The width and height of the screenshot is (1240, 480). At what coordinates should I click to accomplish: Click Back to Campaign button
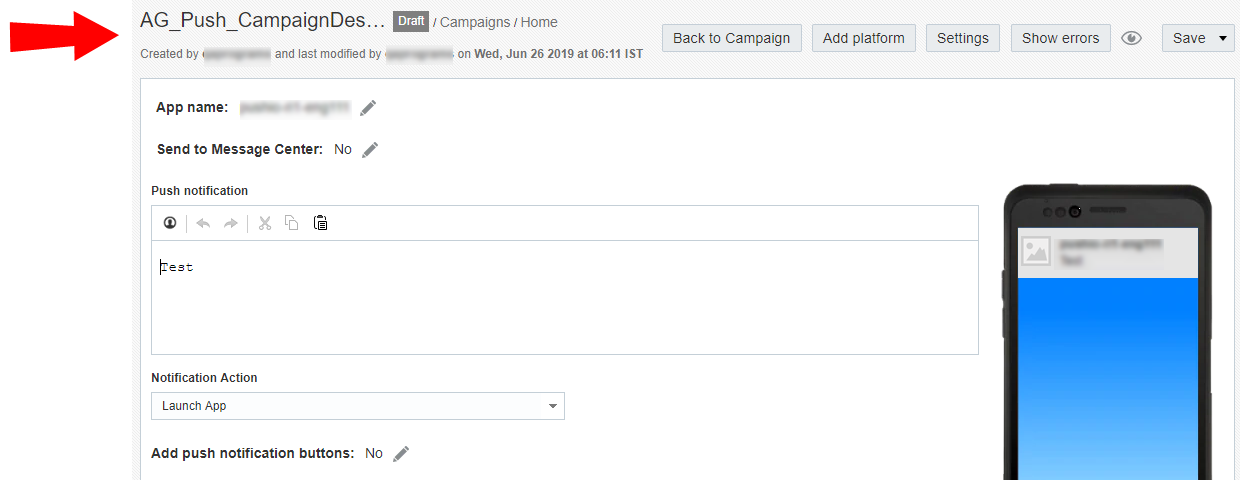(731, 39)
